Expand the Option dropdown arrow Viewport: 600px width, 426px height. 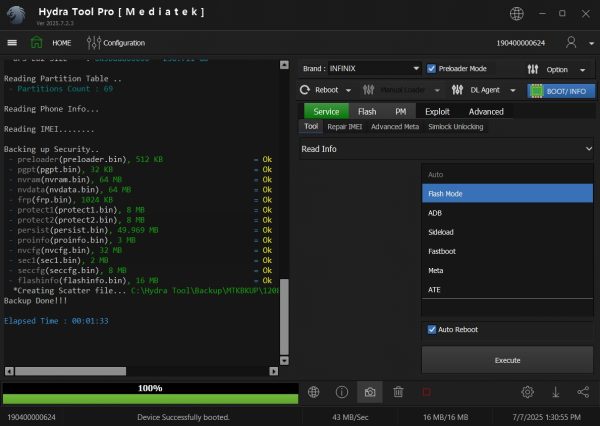(582, 70)
